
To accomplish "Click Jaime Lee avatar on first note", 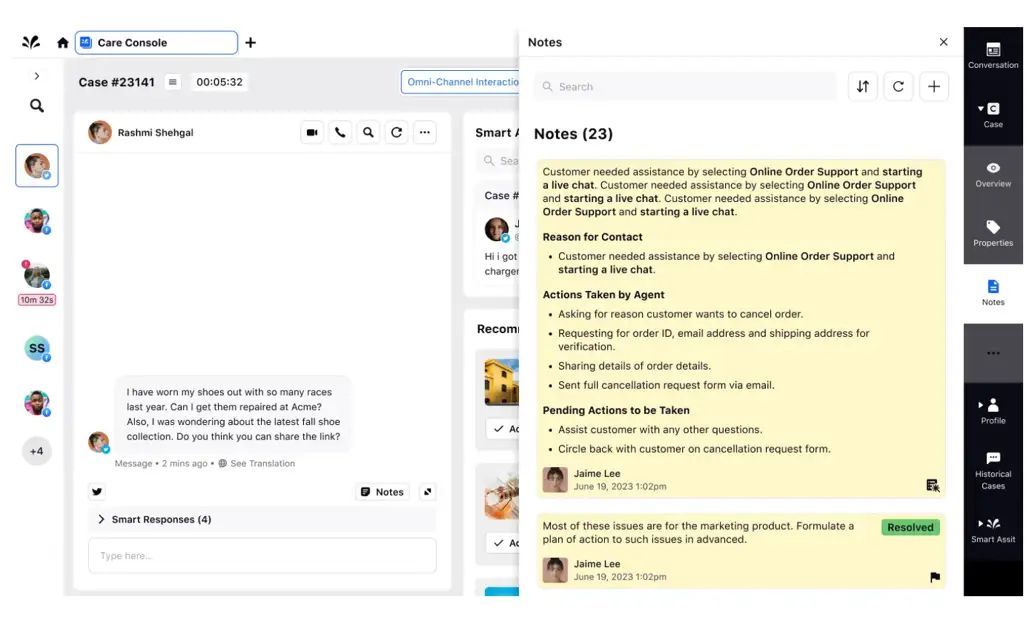I will click(x=555, y=480).
